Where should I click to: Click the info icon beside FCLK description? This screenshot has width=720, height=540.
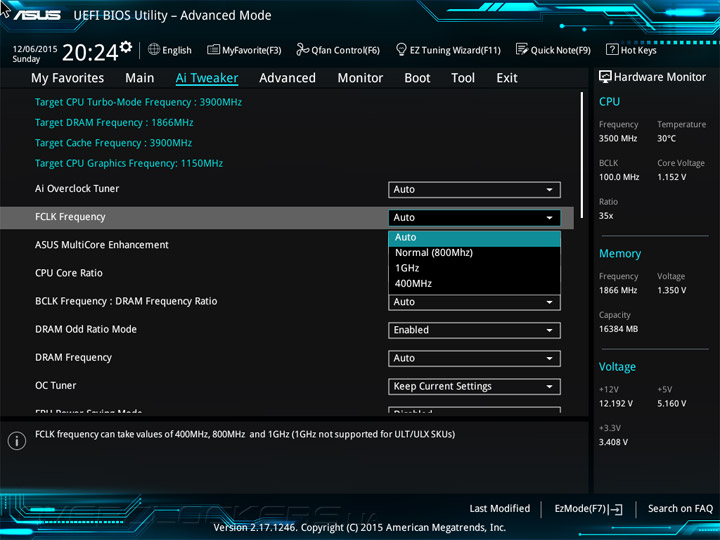click(x=17, y=441)
